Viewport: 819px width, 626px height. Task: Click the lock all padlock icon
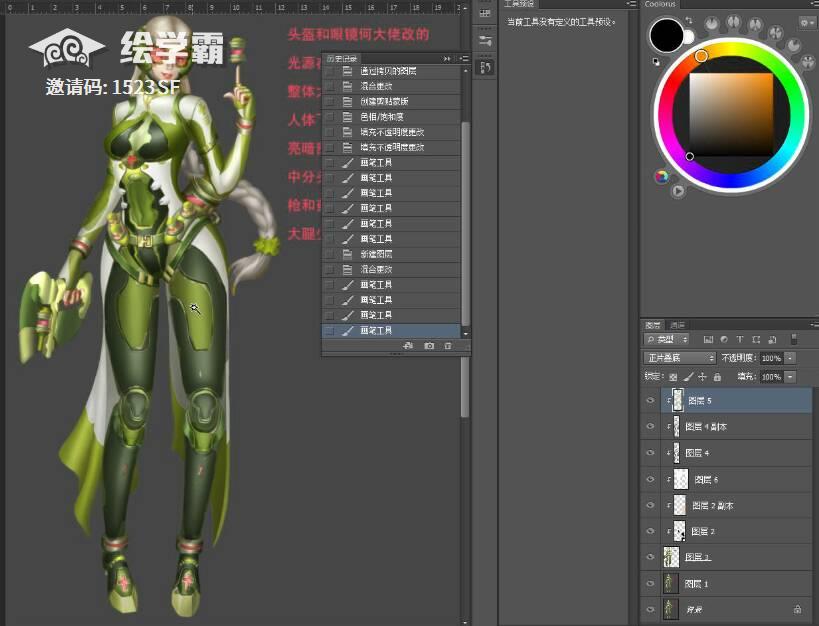(x=717, y=377)
